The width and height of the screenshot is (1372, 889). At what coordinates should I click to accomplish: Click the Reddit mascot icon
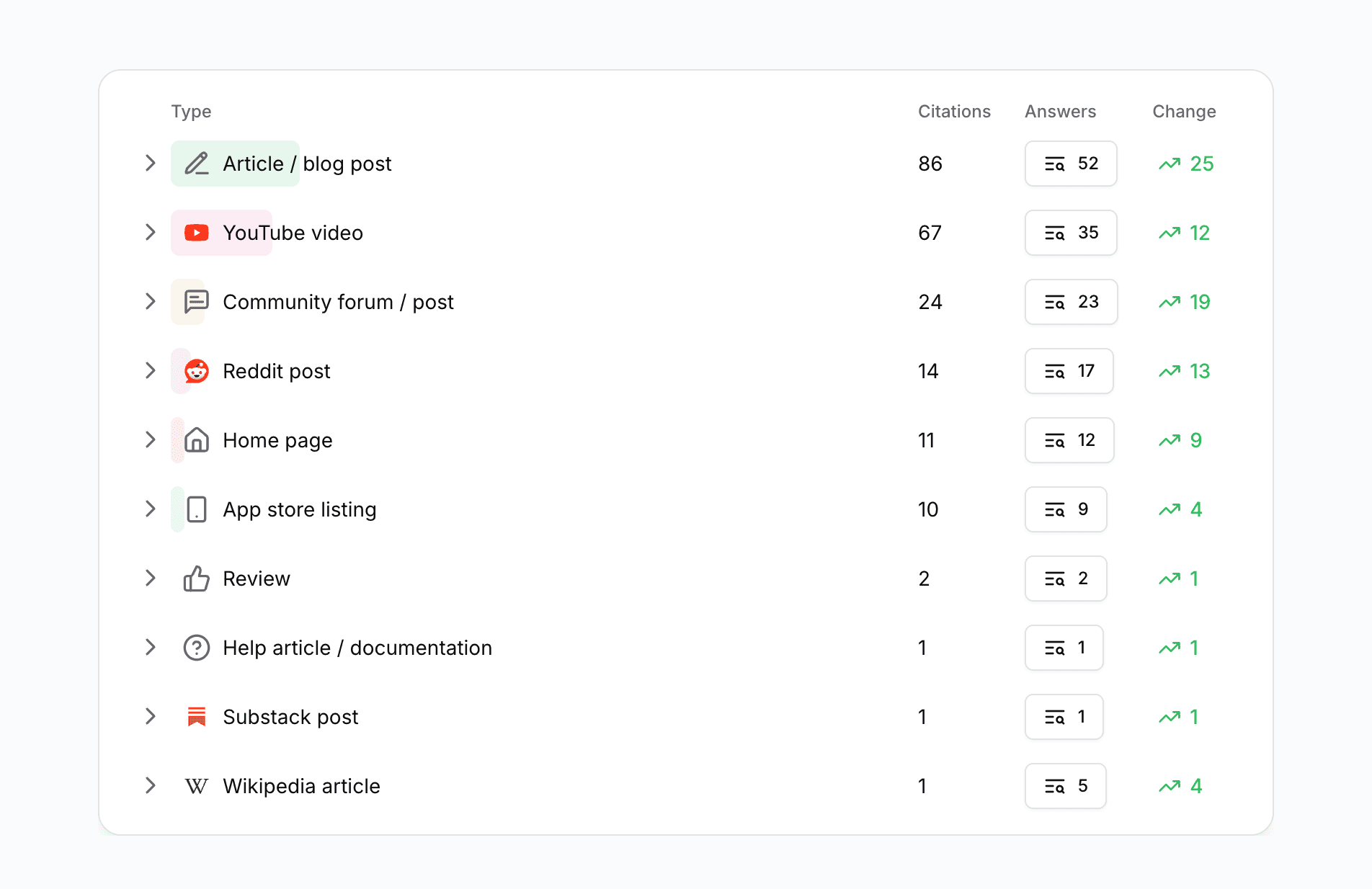click(195, 371)
